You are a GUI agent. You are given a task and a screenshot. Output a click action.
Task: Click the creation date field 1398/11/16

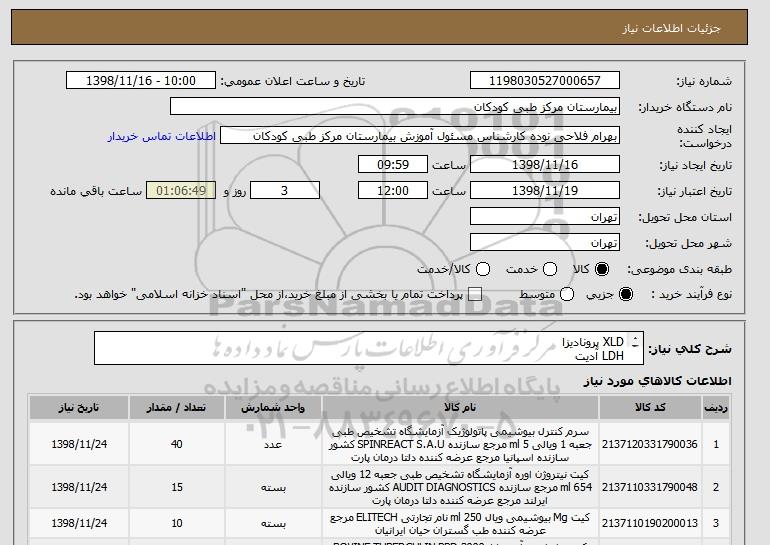pos(545,164)
